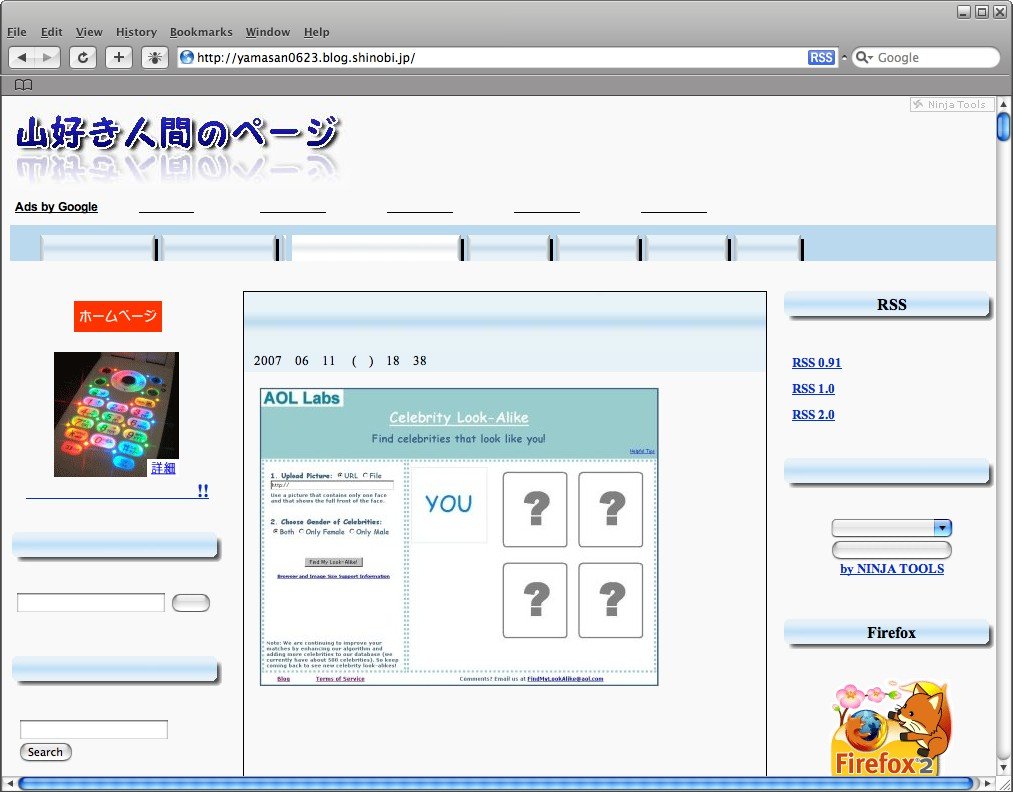Click the link ending with !!

(x=117, y=492)
